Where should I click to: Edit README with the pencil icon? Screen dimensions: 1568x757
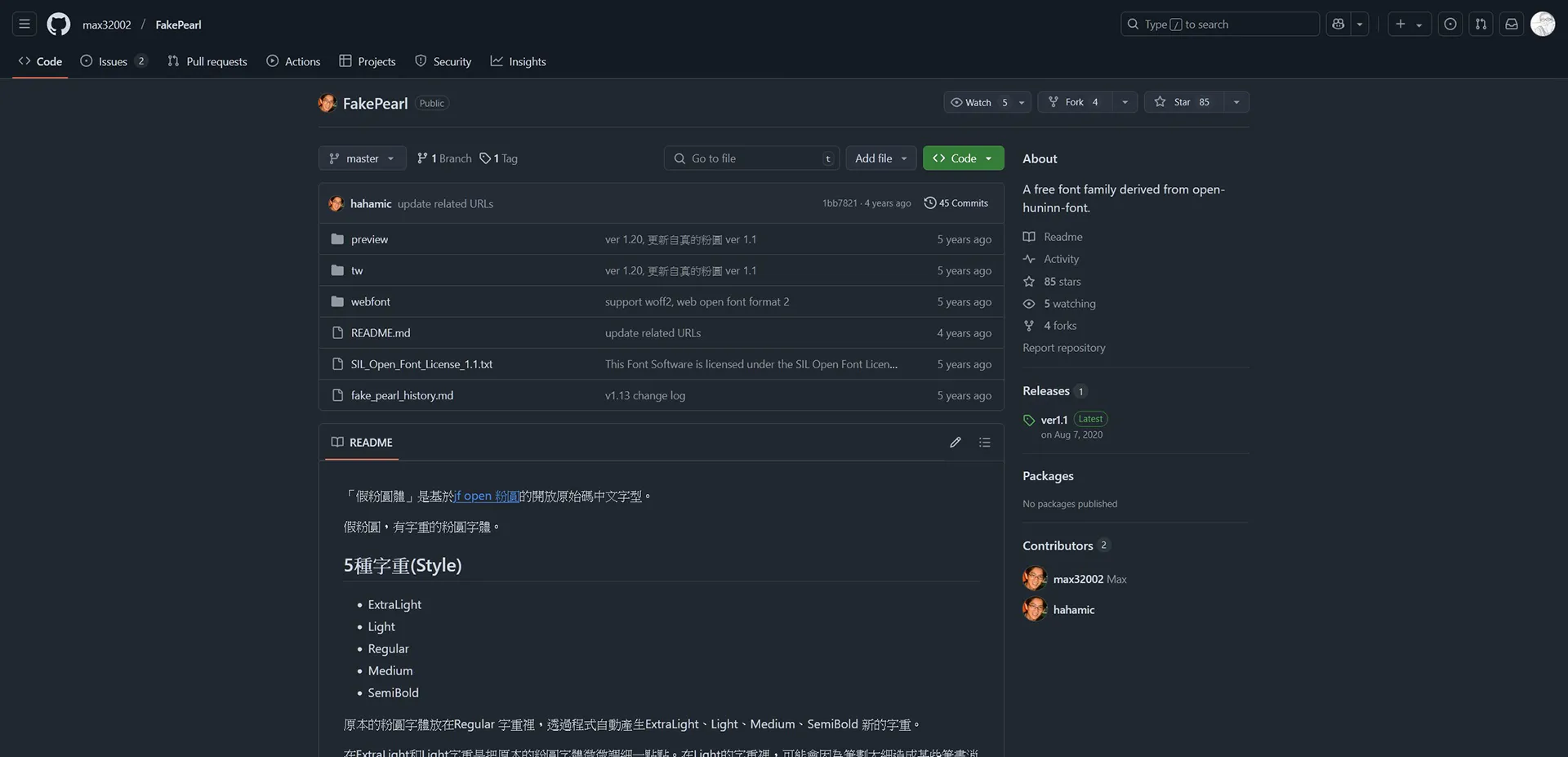coord(955,442)
